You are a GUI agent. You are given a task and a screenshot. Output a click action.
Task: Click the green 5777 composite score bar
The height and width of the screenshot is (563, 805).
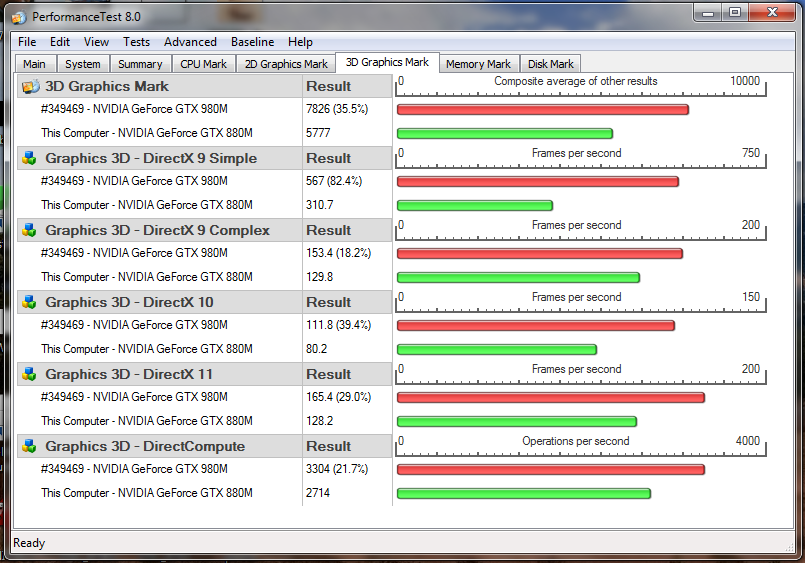505,133
